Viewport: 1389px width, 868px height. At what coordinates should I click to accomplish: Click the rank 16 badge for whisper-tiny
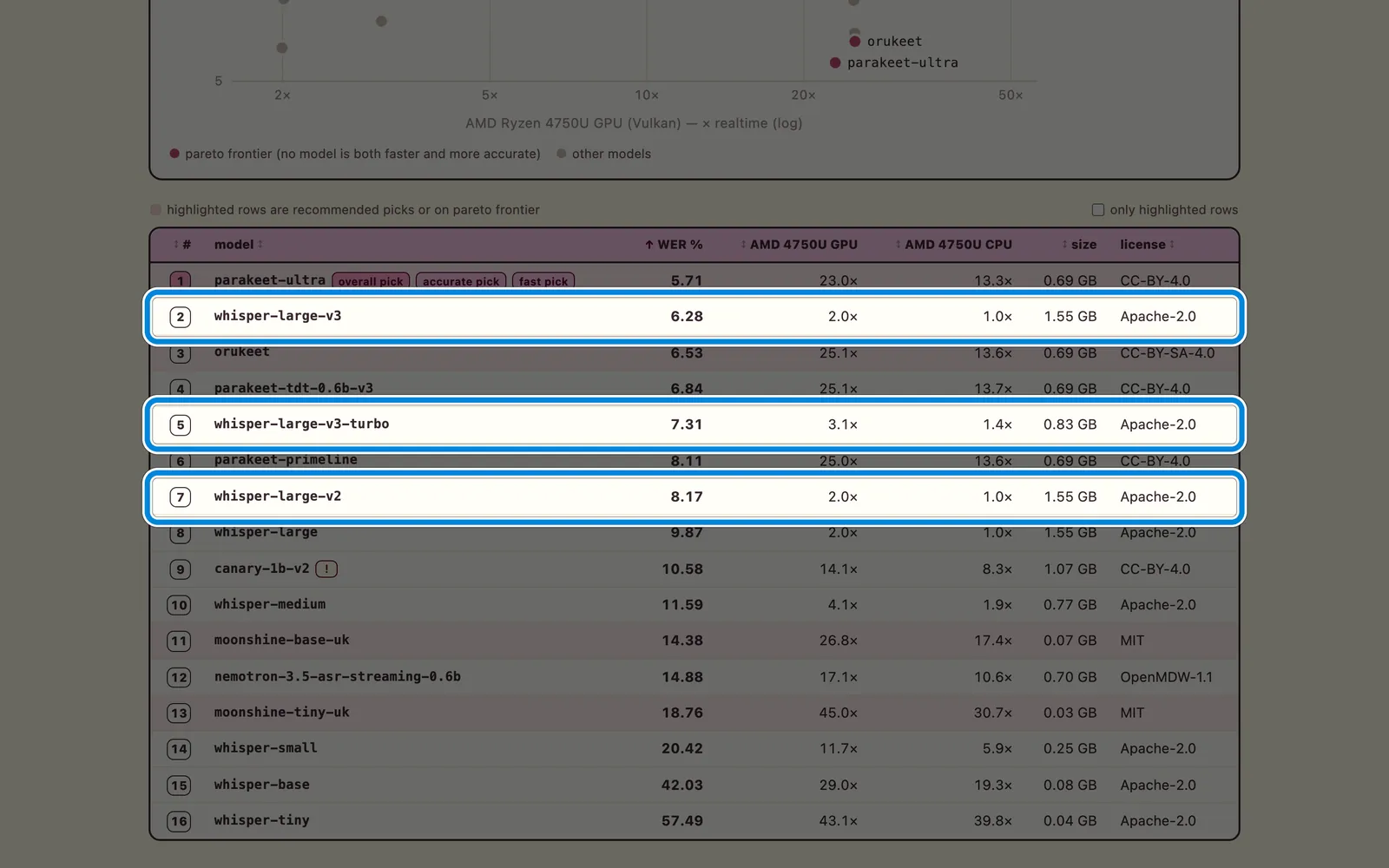(179, 821)
